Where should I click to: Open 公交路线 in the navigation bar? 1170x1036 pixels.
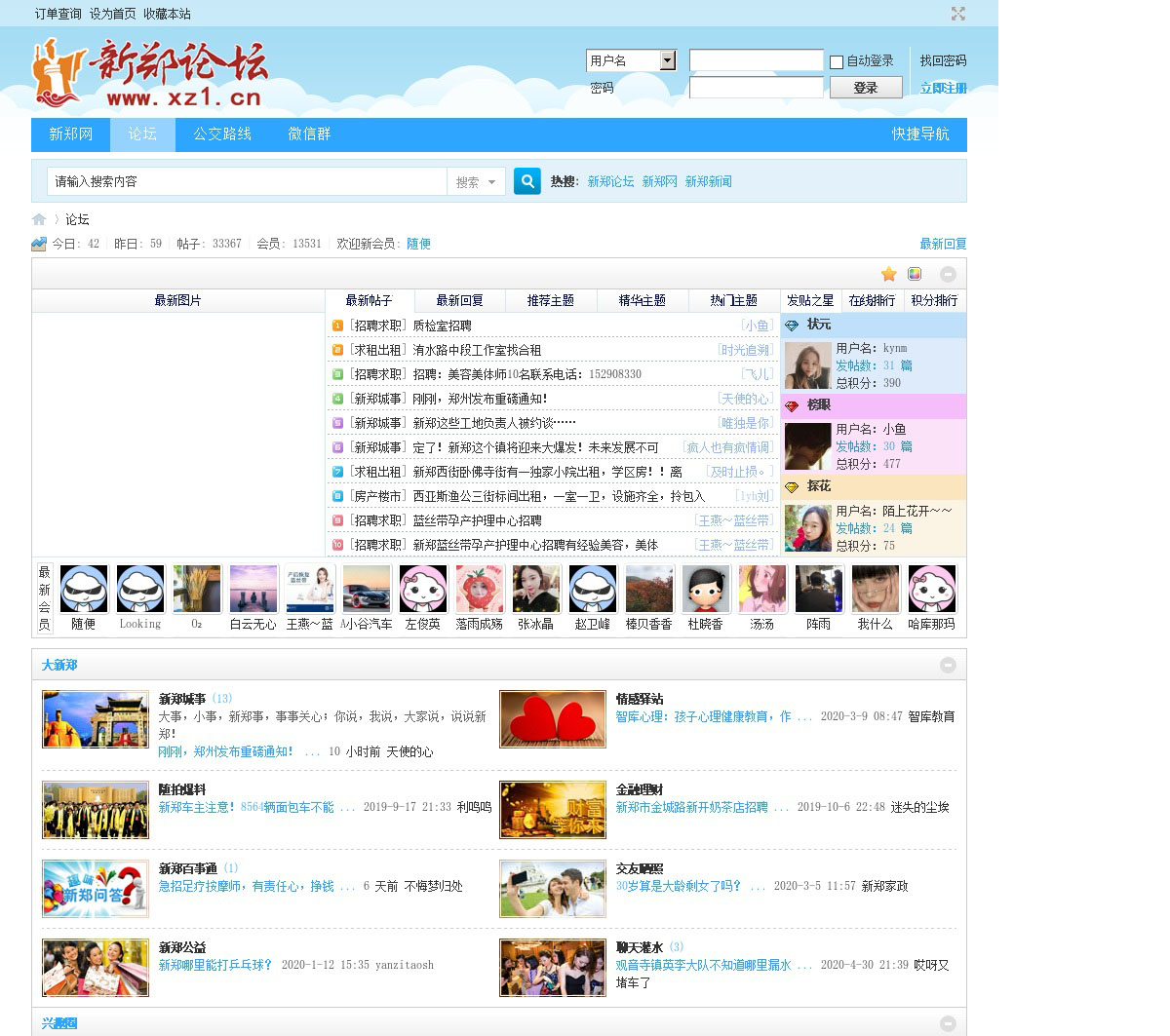point(222,134)
